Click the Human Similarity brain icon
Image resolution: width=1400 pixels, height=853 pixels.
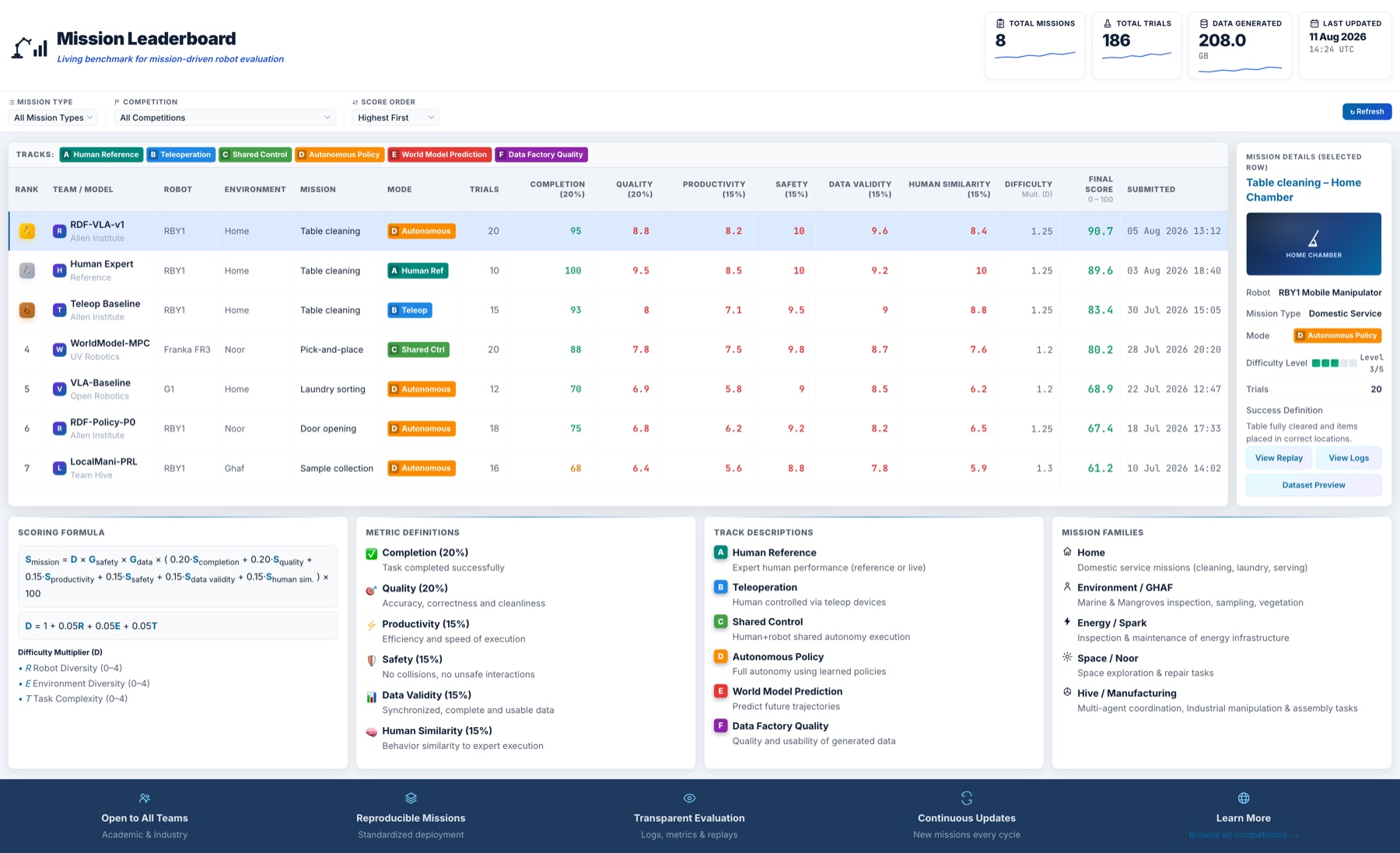[x=372, y=732]
